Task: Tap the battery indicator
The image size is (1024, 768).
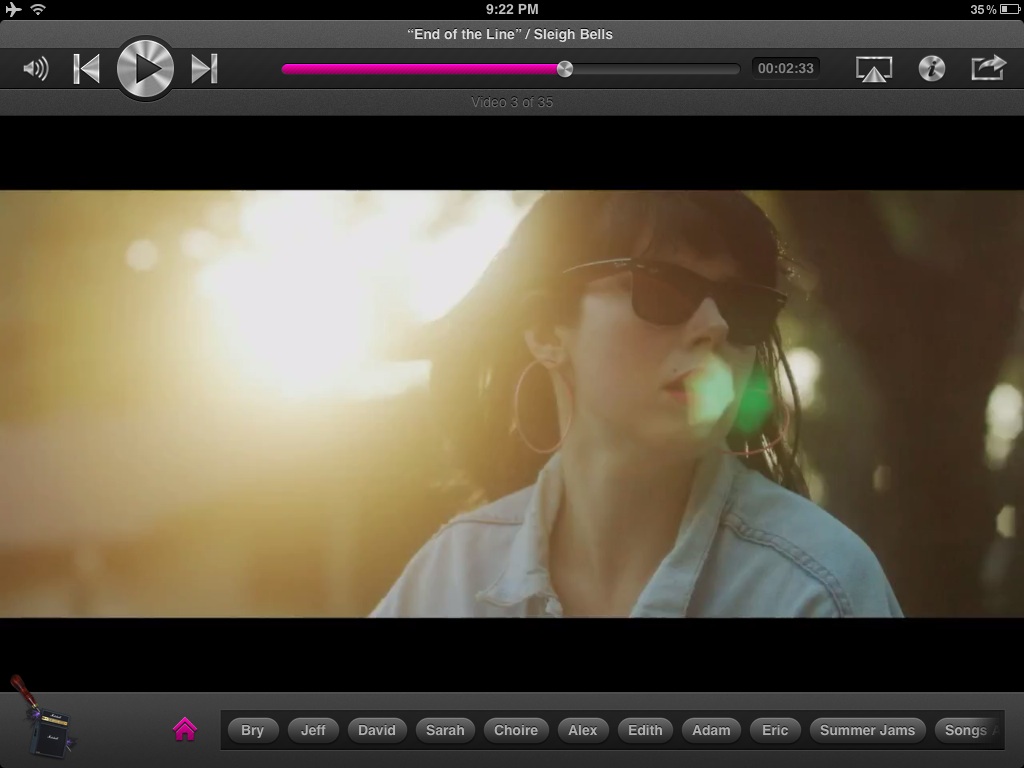Action: pyautogui.click(x=1009, y=9)
